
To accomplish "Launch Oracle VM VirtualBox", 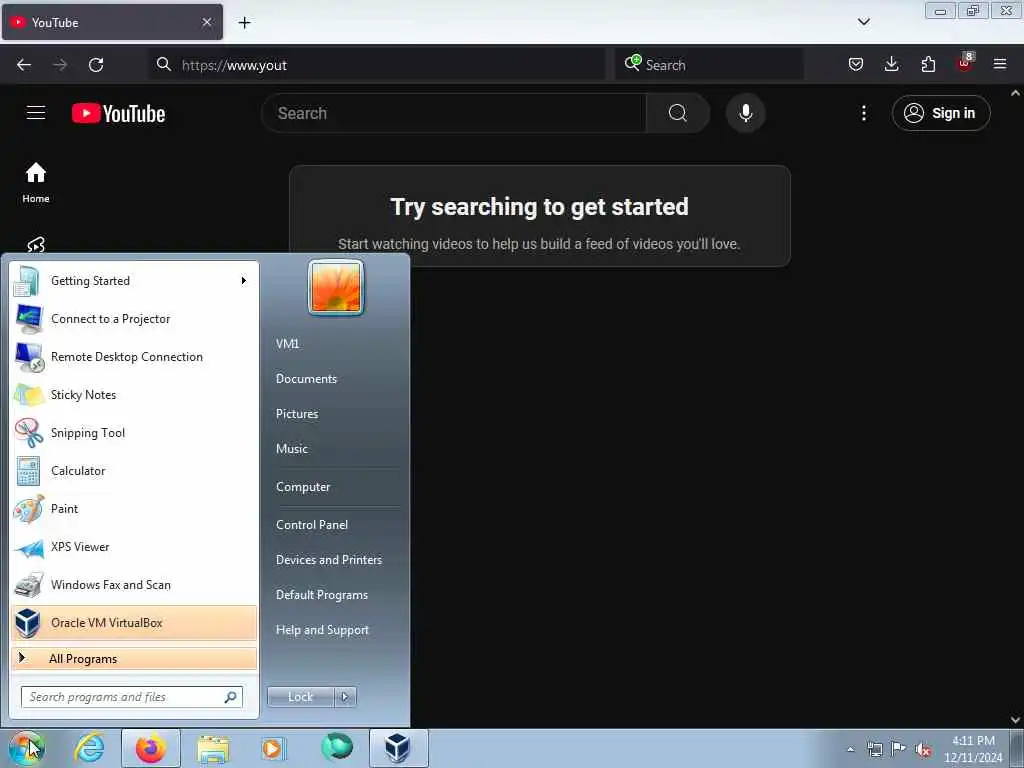I will (134, 622).
